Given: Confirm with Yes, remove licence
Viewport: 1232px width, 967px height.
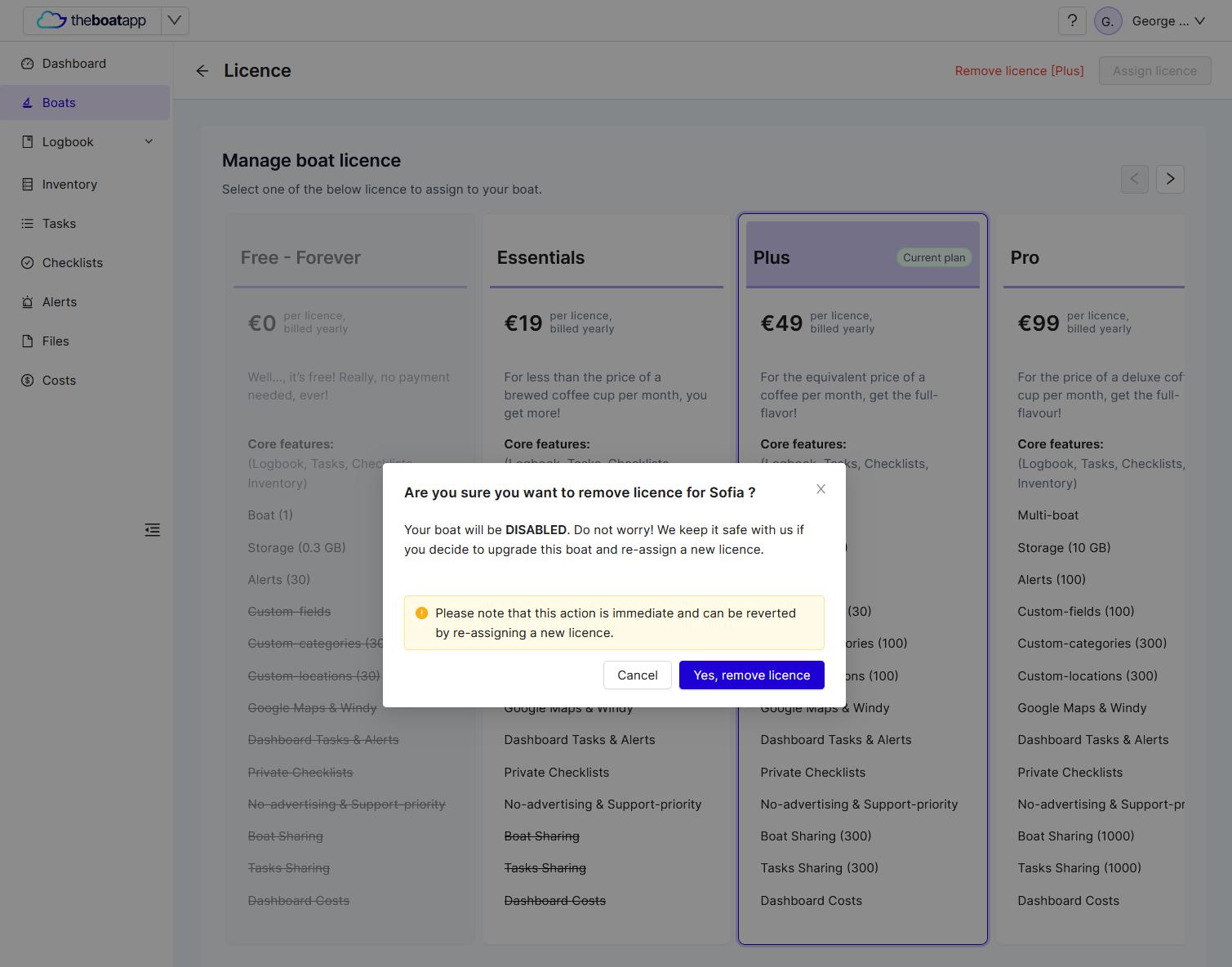Looking at the screenshot, I should (x=752, y=675).
